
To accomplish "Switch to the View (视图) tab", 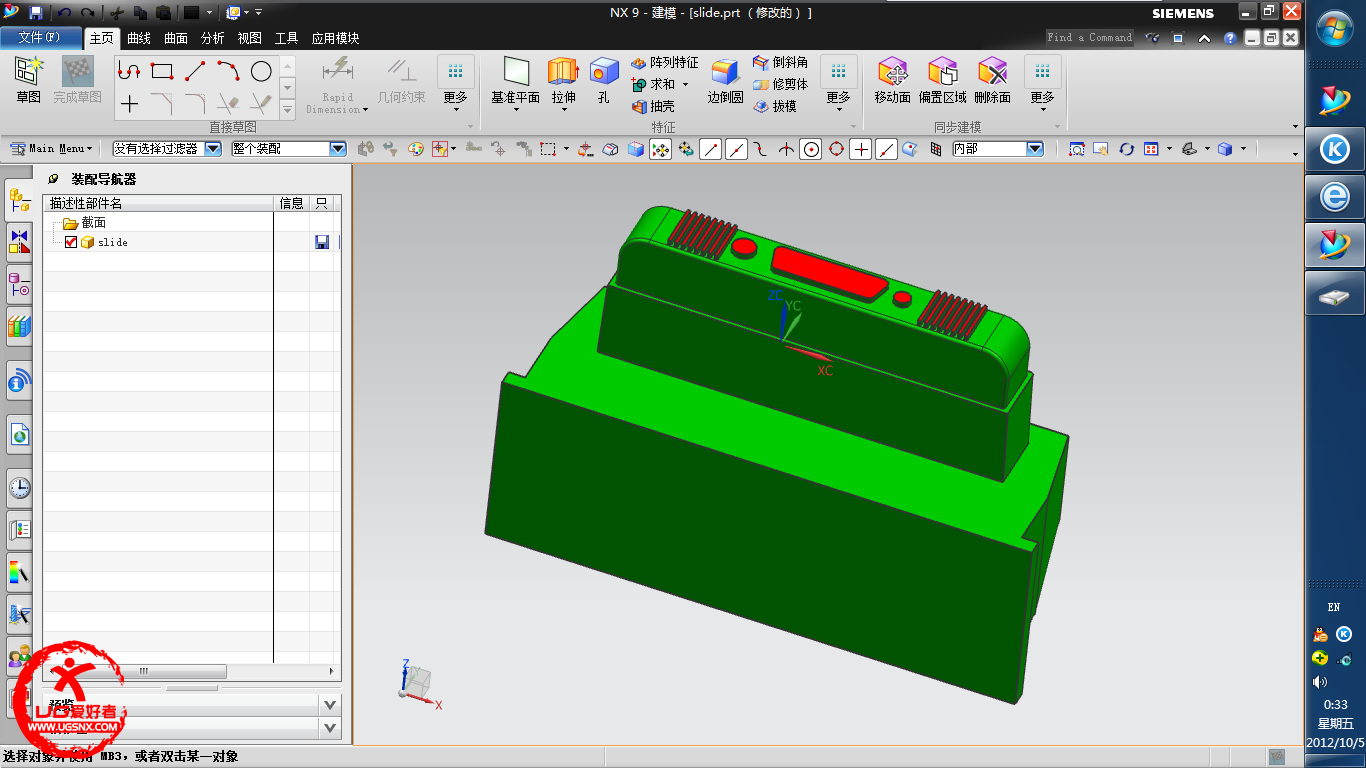I will click(x=250, y=38).
